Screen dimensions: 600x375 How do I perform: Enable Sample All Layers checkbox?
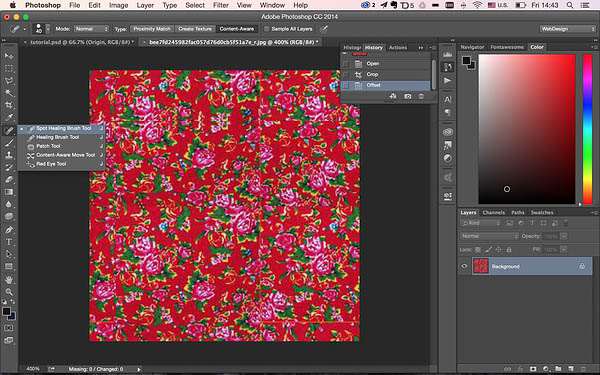(267, 29)
